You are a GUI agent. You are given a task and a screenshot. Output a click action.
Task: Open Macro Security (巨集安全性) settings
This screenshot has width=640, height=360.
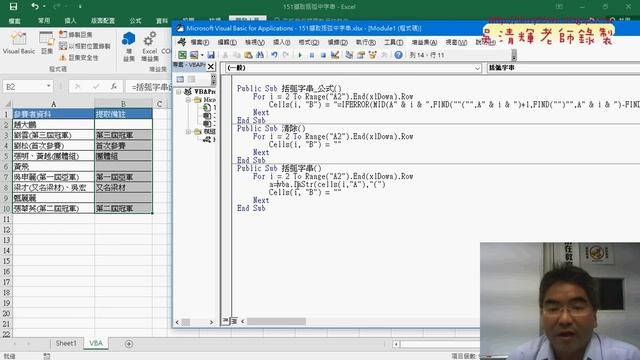coord(79,58)
